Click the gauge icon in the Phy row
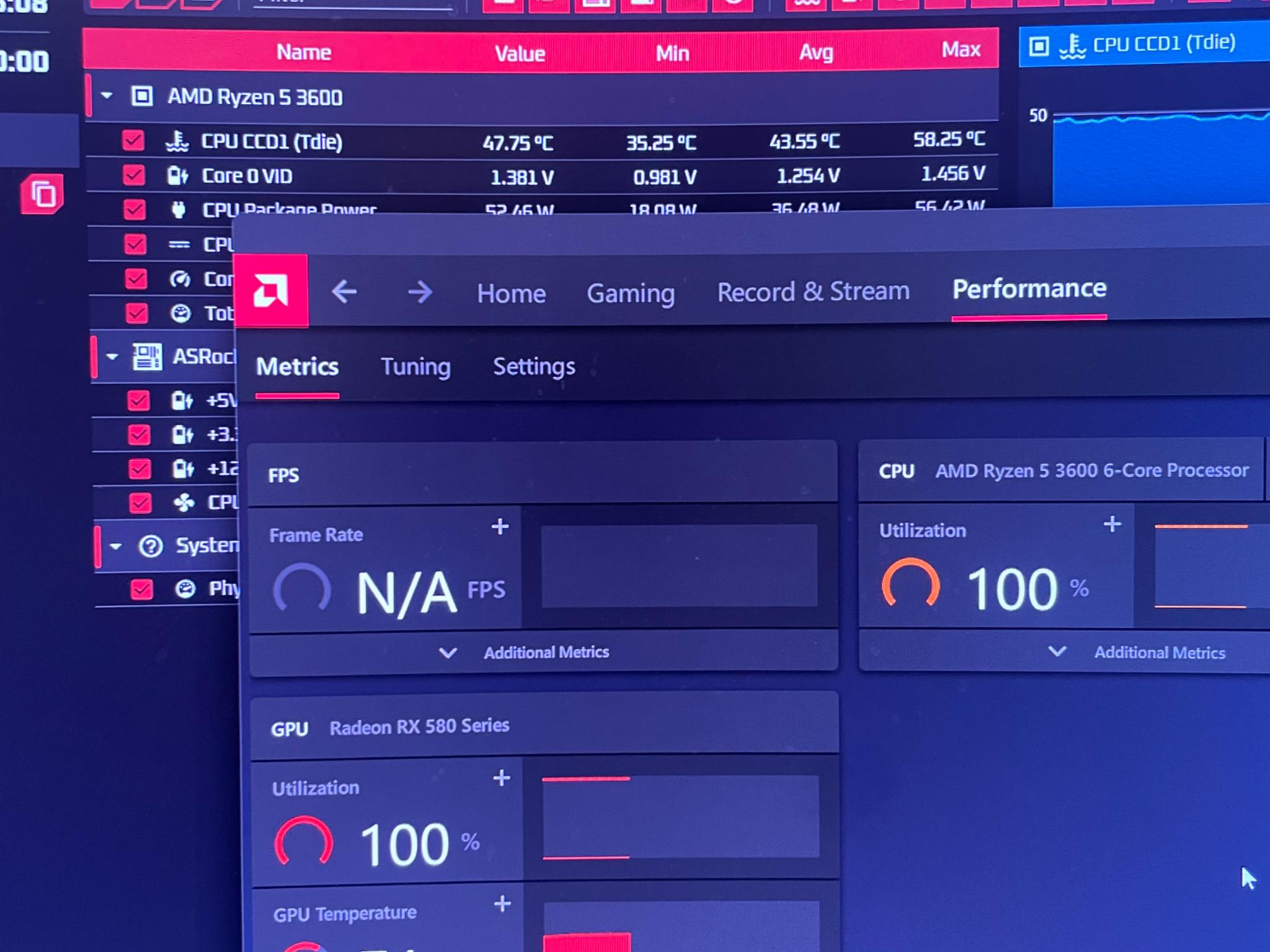 point(185,588)
